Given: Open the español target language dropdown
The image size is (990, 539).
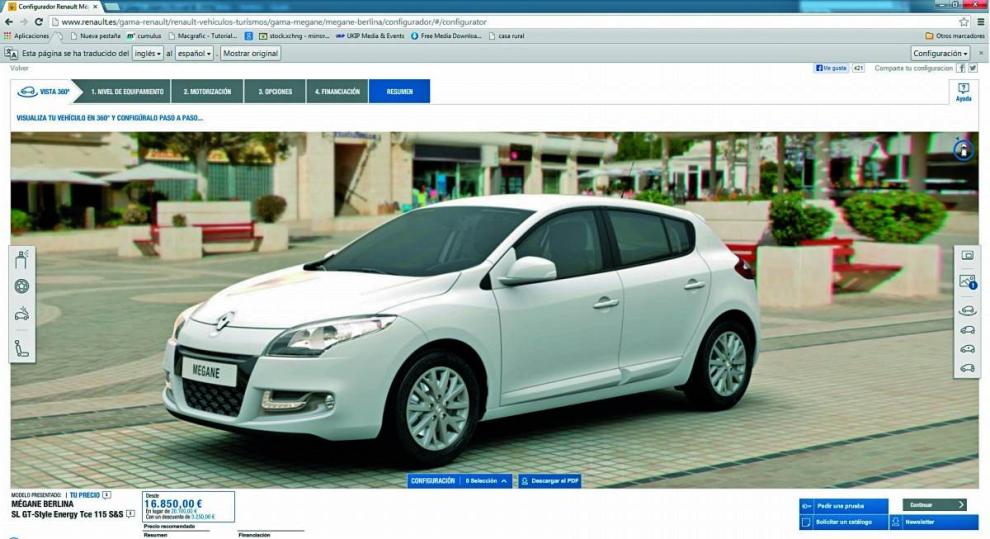Looking at the screenshot, I should 194,54.
